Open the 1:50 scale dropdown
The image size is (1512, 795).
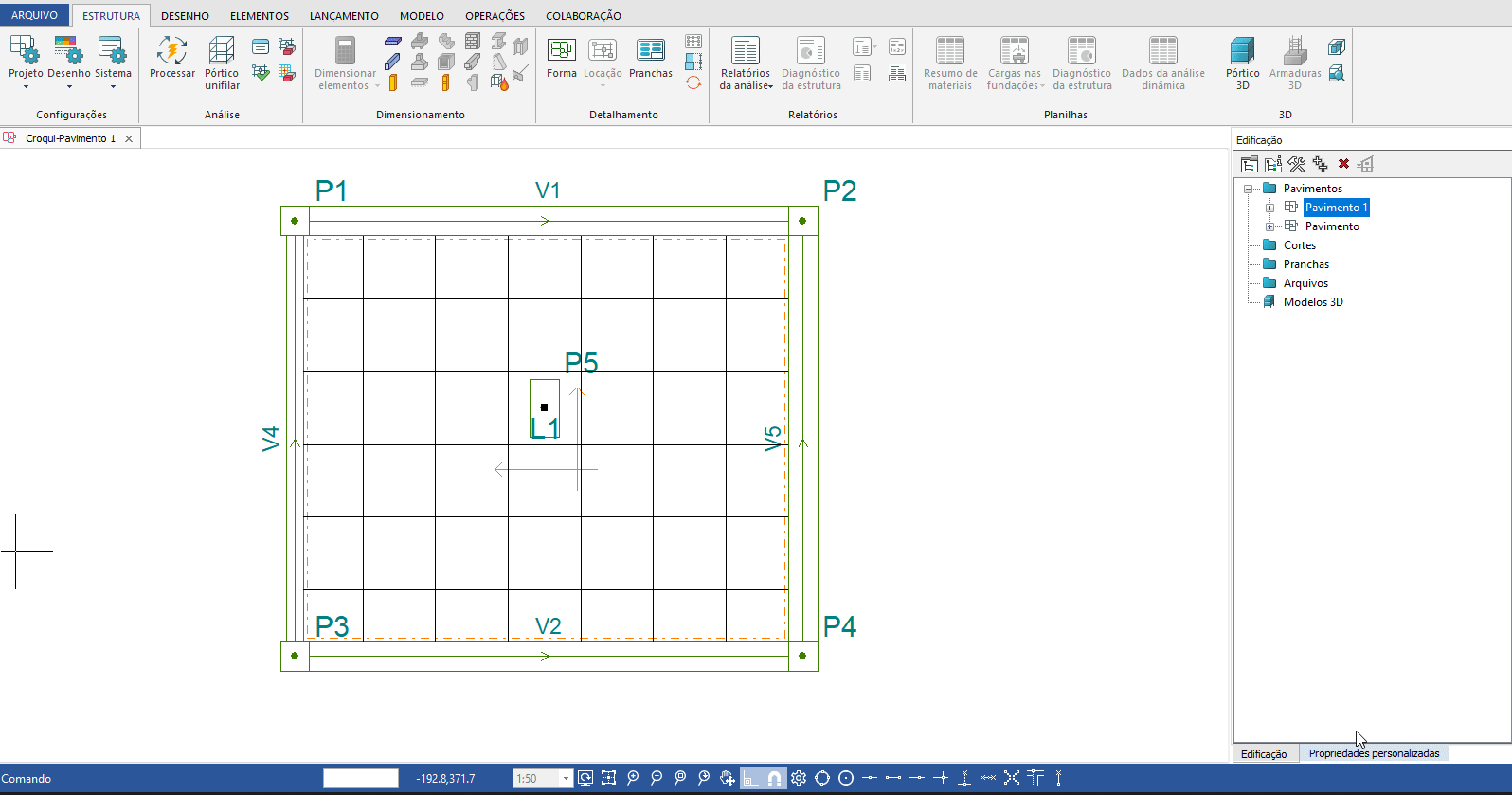coord(566,779)
